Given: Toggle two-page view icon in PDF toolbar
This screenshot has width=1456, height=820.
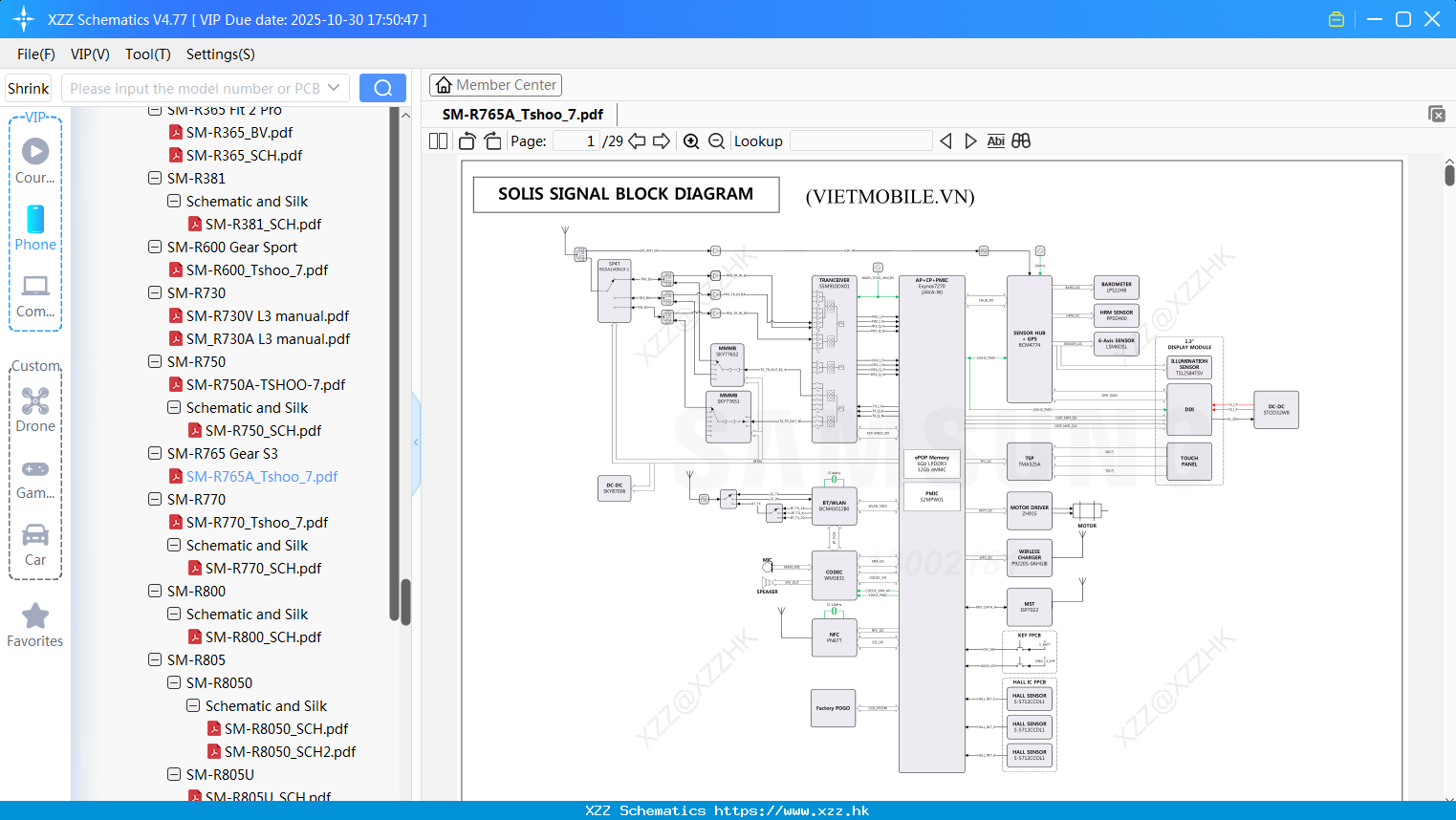Looking at the screenshot, I should tap(438, 140).
